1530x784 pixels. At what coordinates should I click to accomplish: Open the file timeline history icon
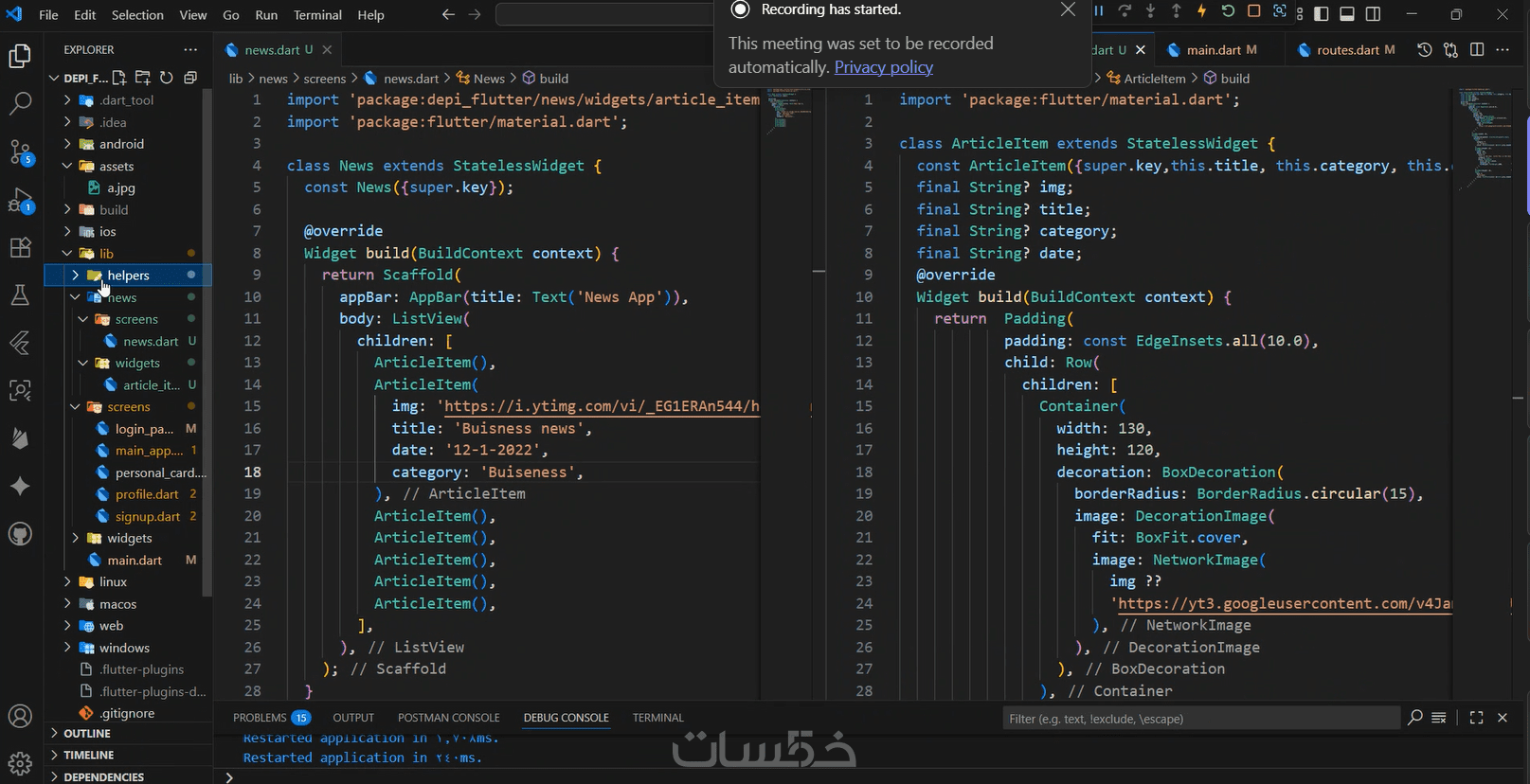[x=1424, y=50]
